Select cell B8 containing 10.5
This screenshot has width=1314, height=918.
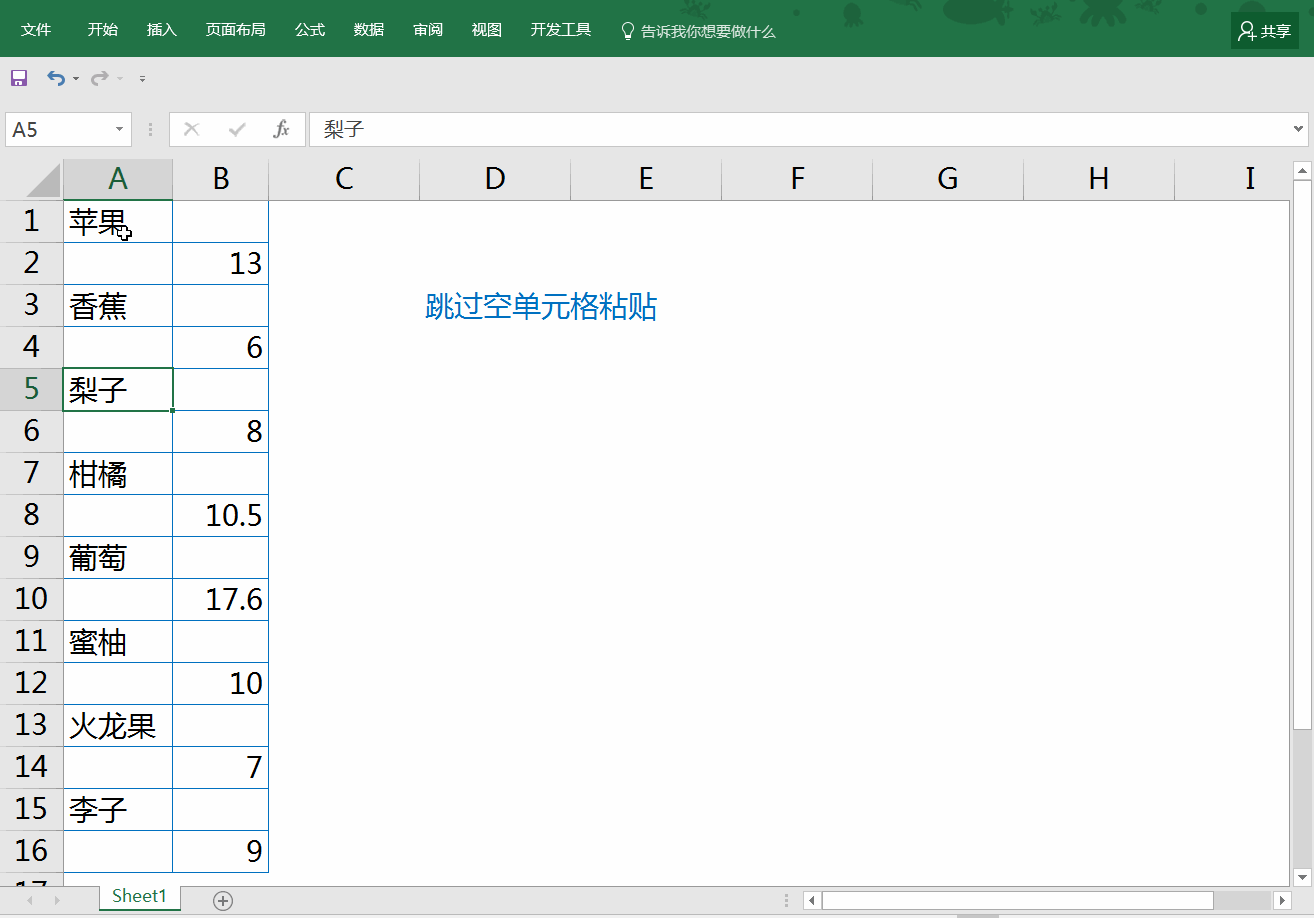click(221, 515)
